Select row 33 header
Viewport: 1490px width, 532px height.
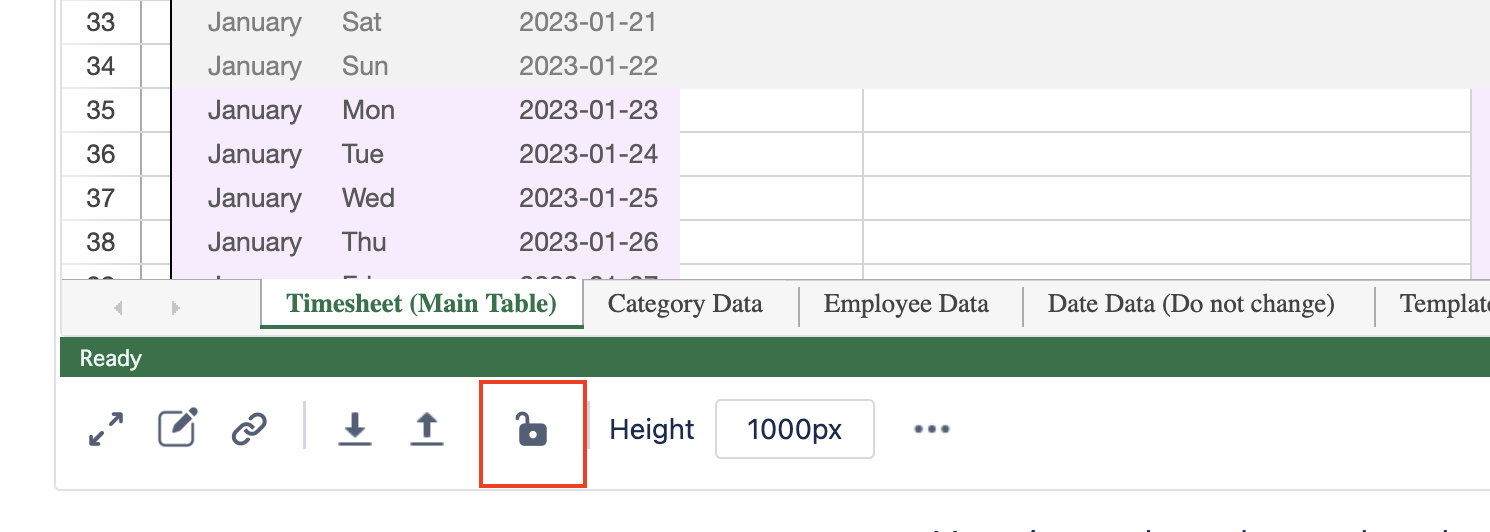coord(101,22)
